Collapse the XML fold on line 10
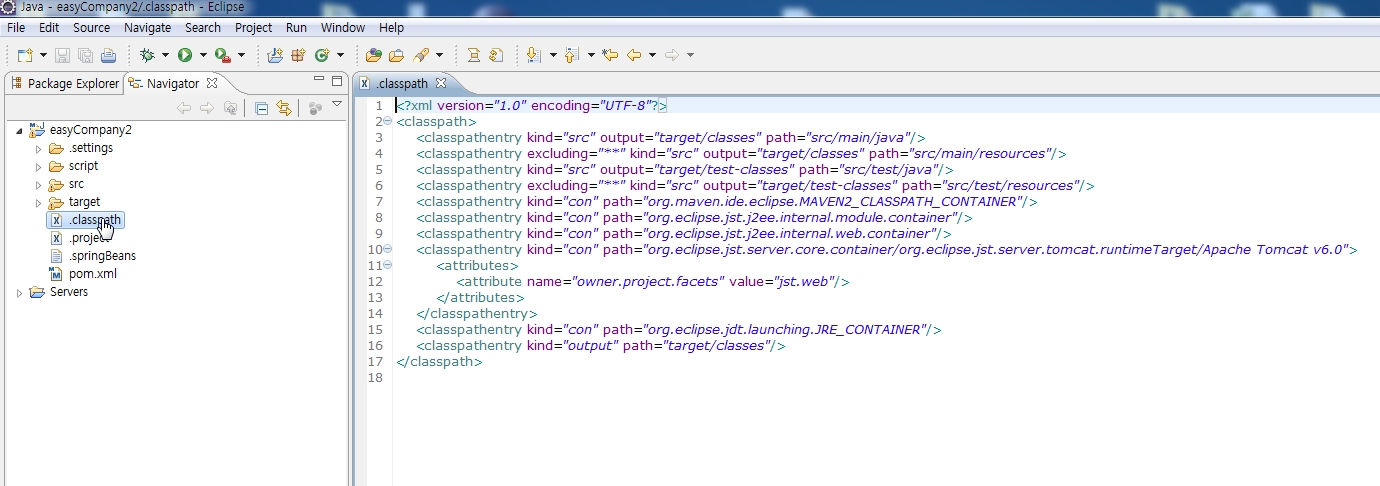1380x486 pixels. click(x=387, y=249)
